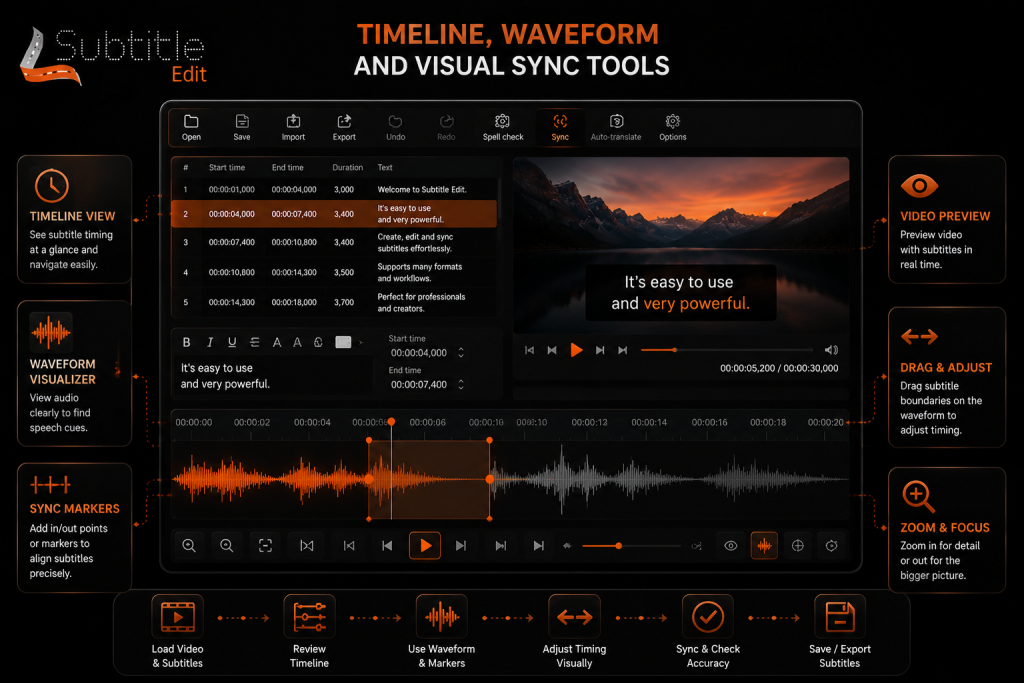Viewport: 1024px width, 683px height.
Task: Open a subtitle file with Open
Action: (191, 127)
